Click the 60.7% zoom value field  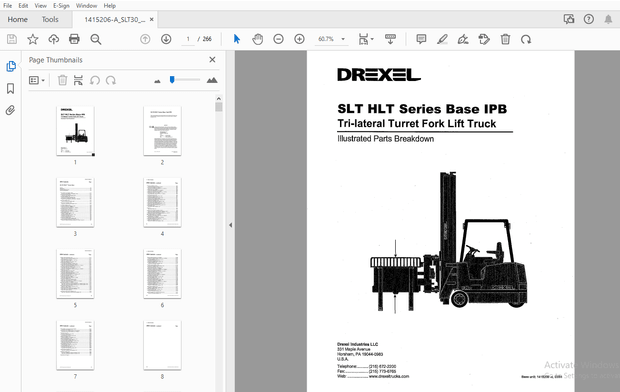pyautogui.click(x=326, y=39)
